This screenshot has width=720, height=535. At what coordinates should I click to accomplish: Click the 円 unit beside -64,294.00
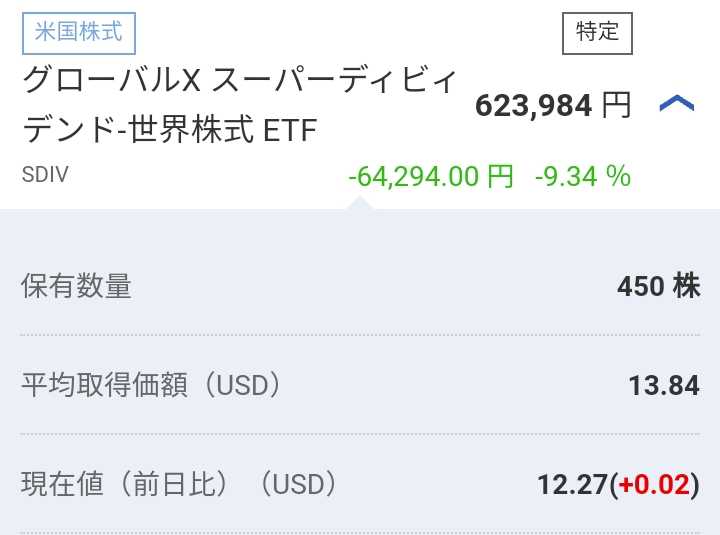(x=499, y=177)
